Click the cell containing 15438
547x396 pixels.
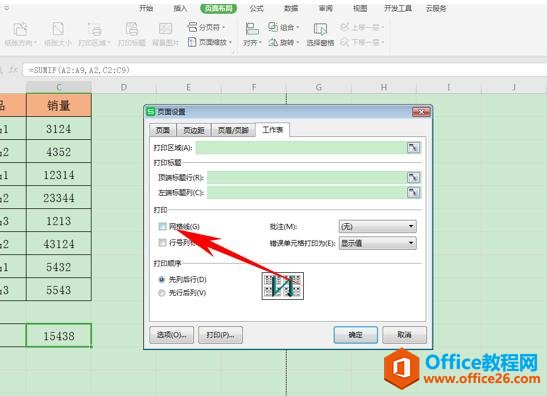[59, 336]
